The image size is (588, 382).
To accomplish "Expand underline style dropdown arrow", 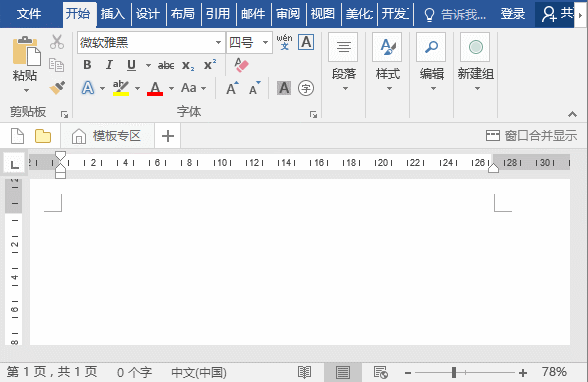I will (148, 66).
